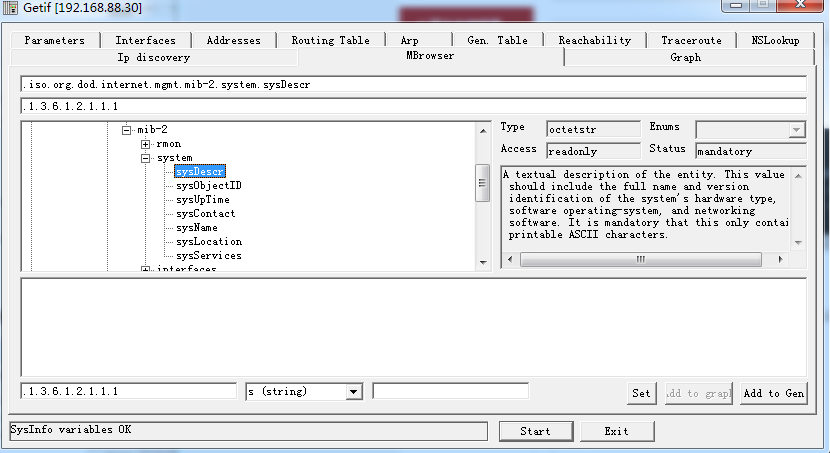Select sysUpTime in the tree
830x453 pixels.
pos(203,200)
